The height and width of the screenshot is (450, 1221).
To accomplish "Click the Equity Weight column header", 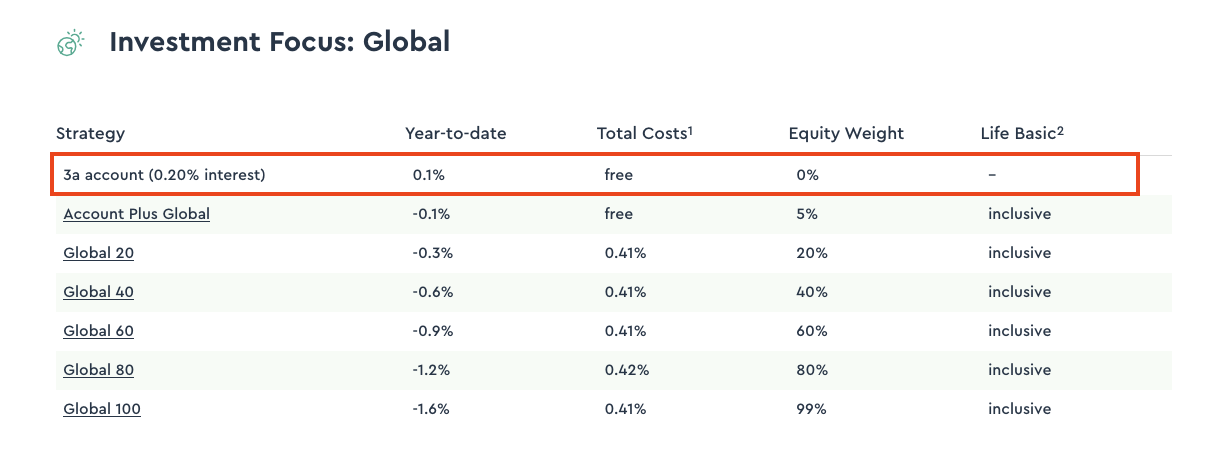I will (x=845, y=134).
